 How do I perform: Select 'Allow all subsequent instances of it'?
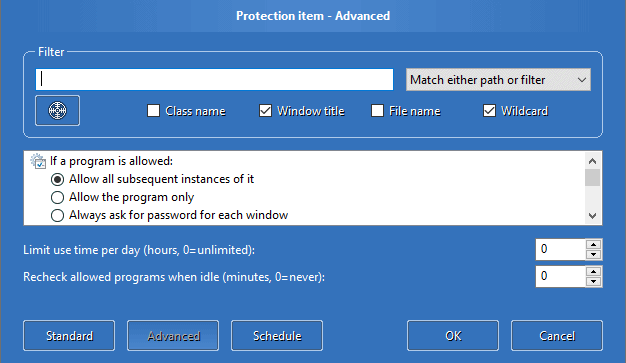point(57,179)
